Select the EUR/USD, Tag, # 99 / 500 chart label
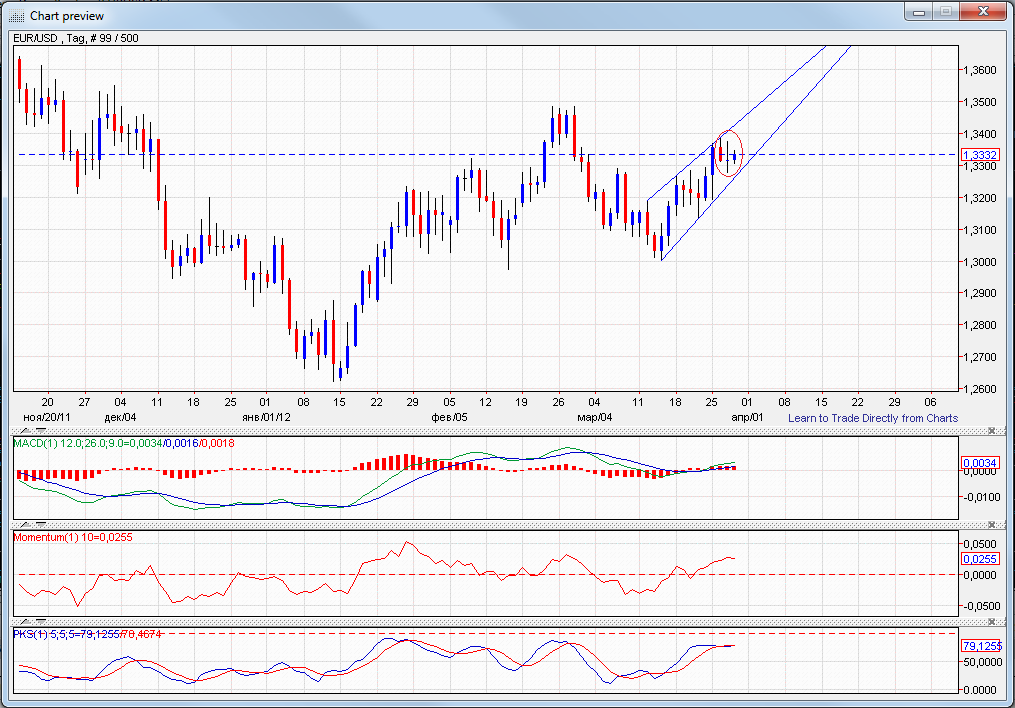1015x708 pixels. tap(76, 38)
